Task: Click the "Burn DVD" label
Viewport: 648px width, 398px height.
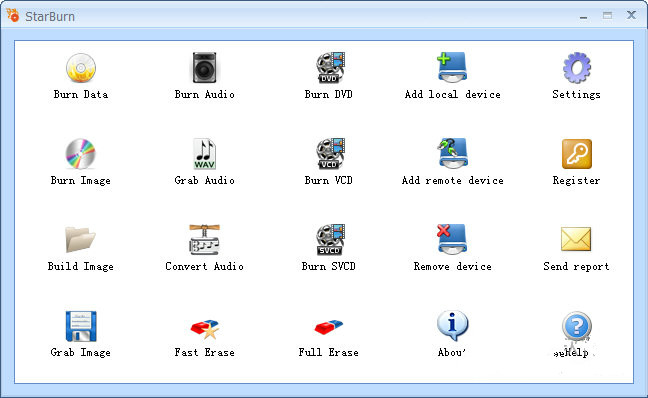Action: pos(329,95)
